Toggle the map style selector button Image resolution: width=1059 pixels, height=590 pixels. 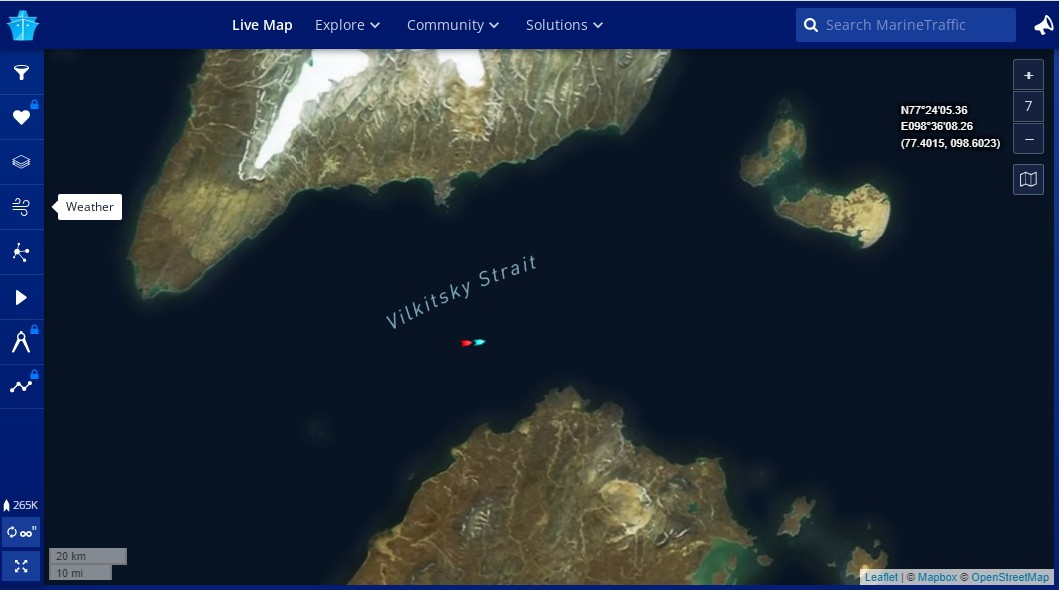1028,180
